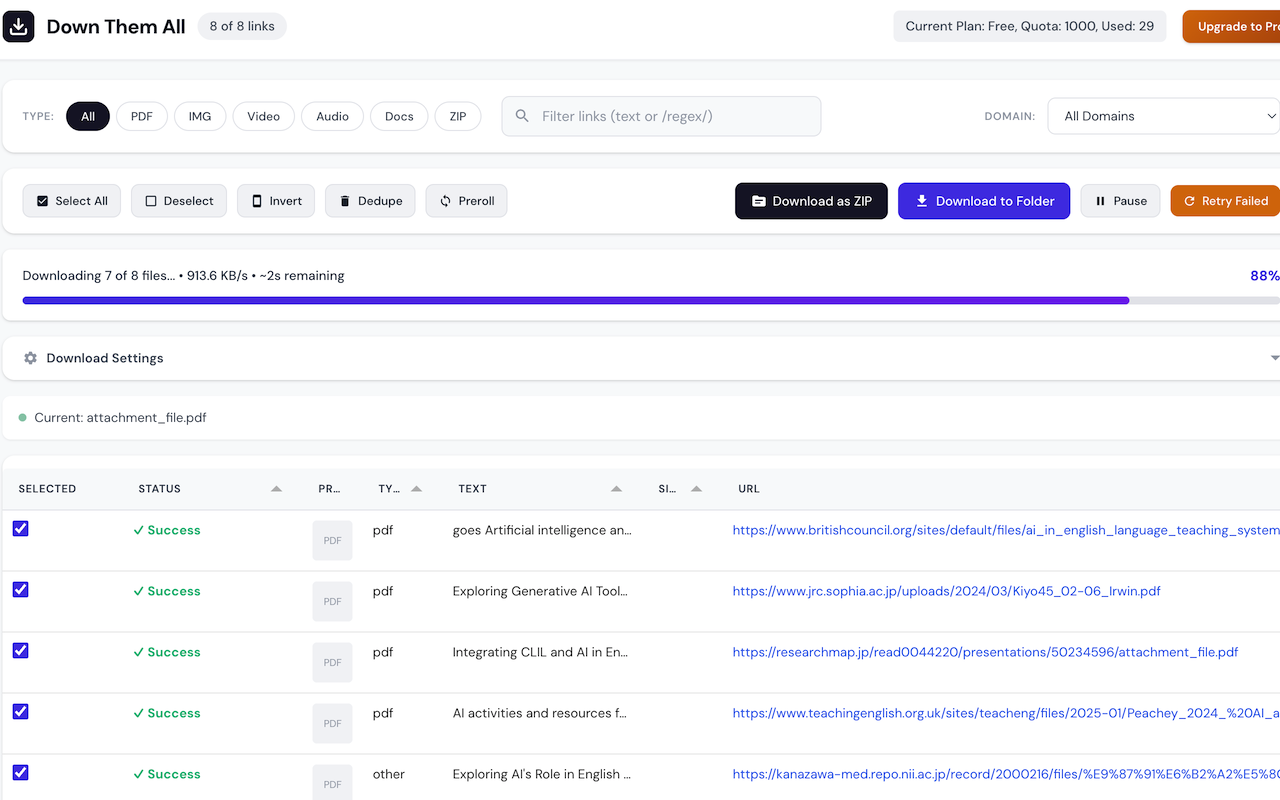Click the 'other' type cell
1280x800 pixels.
(389, 774)
